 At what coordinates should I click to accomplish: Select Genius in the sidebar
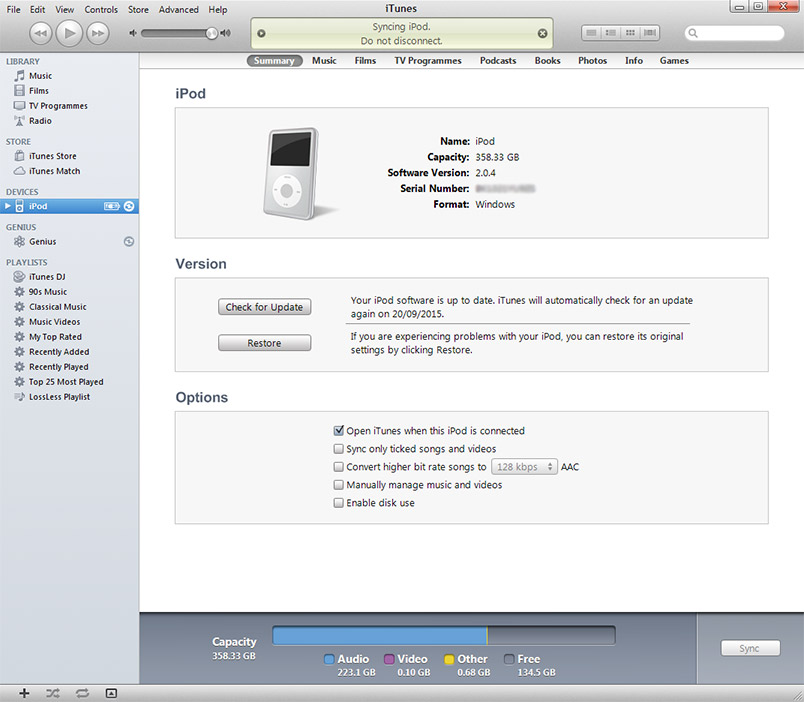click(x=69, y=242)
